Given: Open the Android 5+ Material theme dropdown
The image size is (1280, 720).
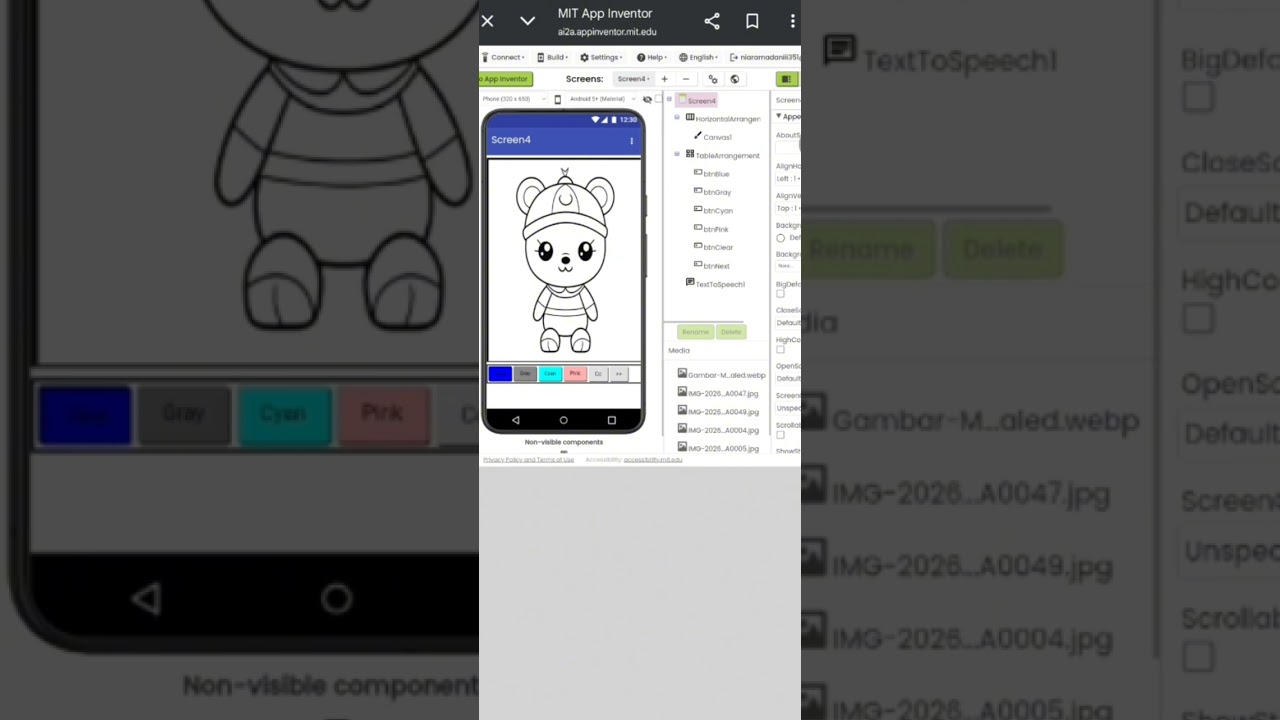Looking at the screenshot, I should pyautogui.click(x=603, y=99).
